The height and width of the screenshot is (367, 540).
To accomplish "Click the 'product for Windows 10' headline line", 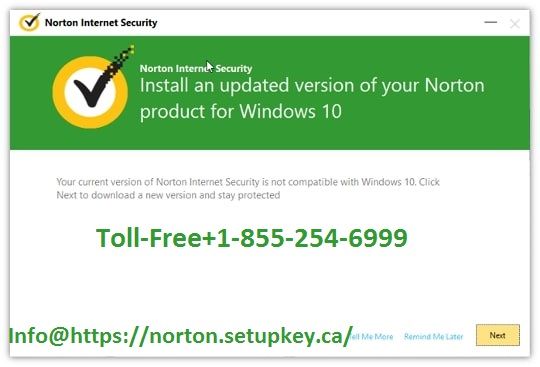I will pyautogui.click(x=241, y=111).
